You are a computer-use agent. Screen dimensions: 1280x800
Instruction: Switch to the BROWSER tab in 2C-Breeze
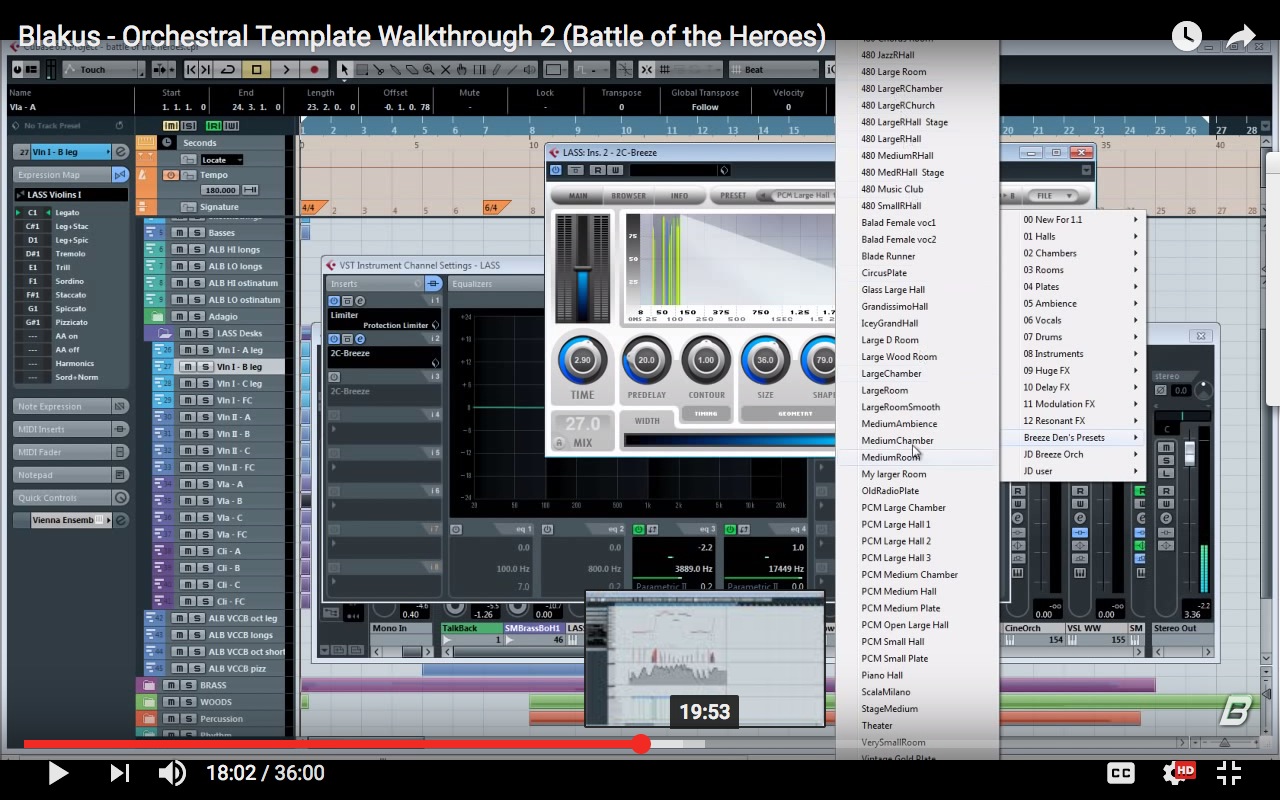pyautogui.click(x=629, y=196)
